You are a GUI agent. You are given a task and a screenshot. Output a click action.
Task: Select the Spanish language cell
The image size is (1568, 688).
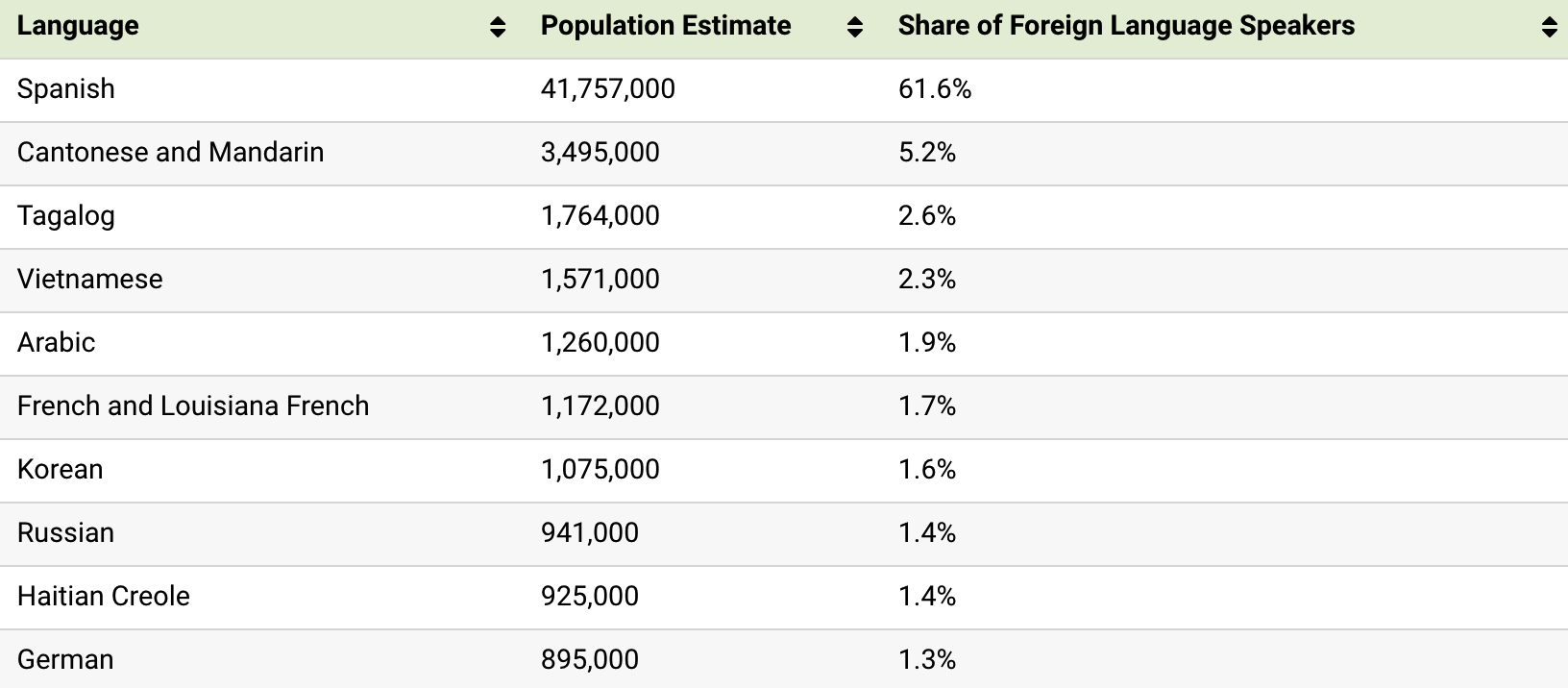66,89
